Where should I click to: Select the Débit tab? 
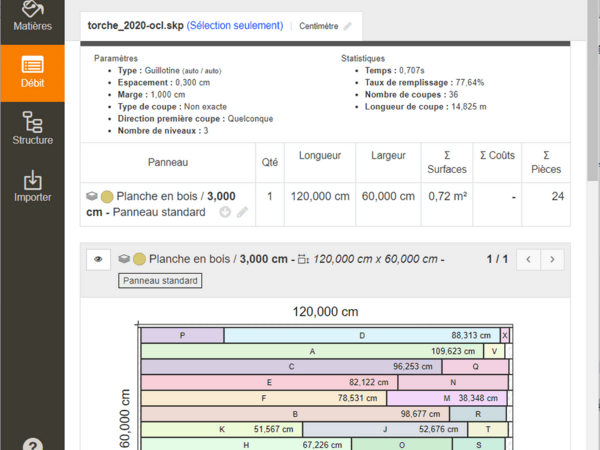pos(32,73)
